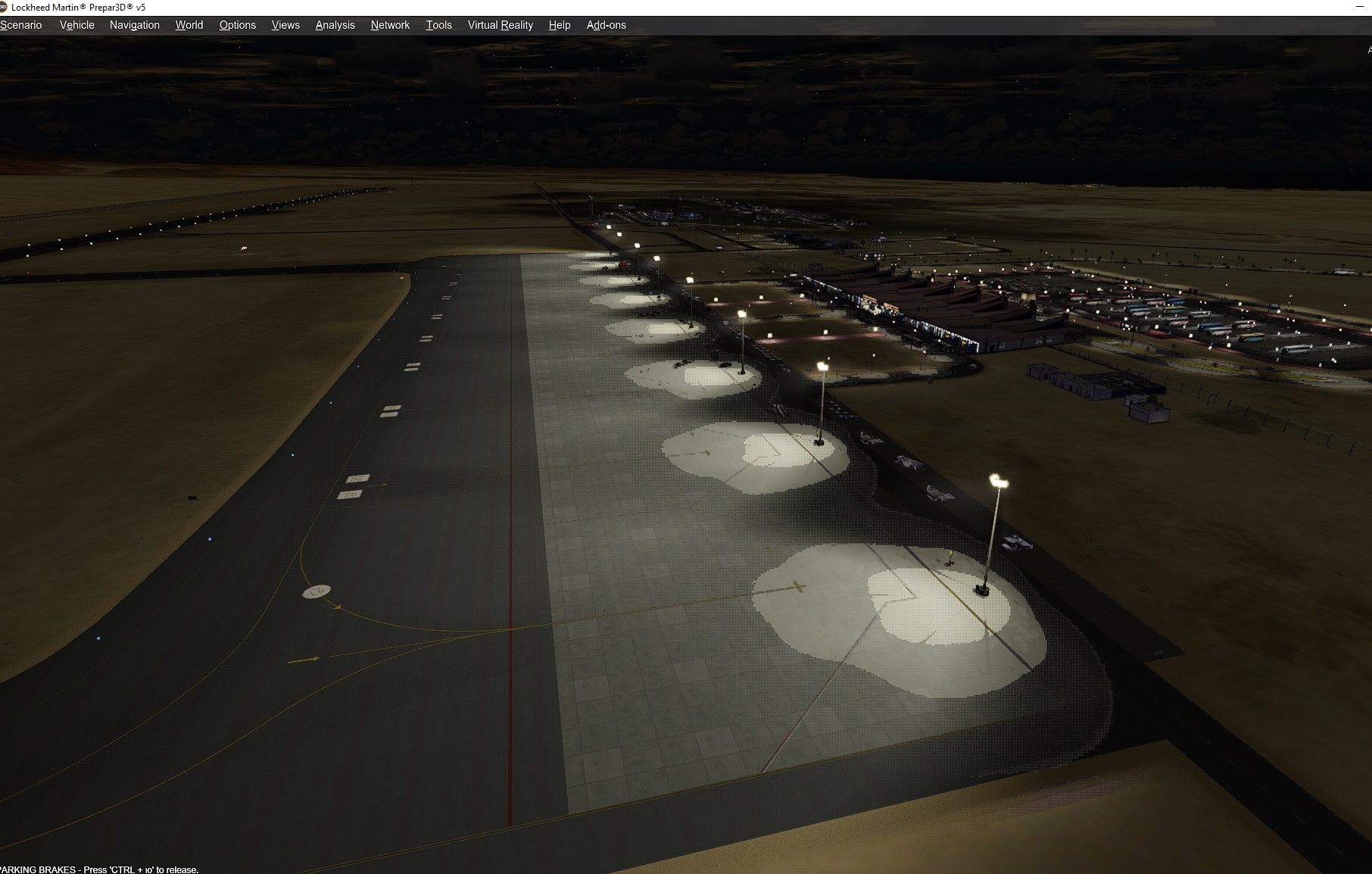Image resolution: width=1372 pixels, height=874 pixels.
Task: Select the white ground vehicle beside nearest floodlight
Action: pyautogui.click(x=1016, y=542)
